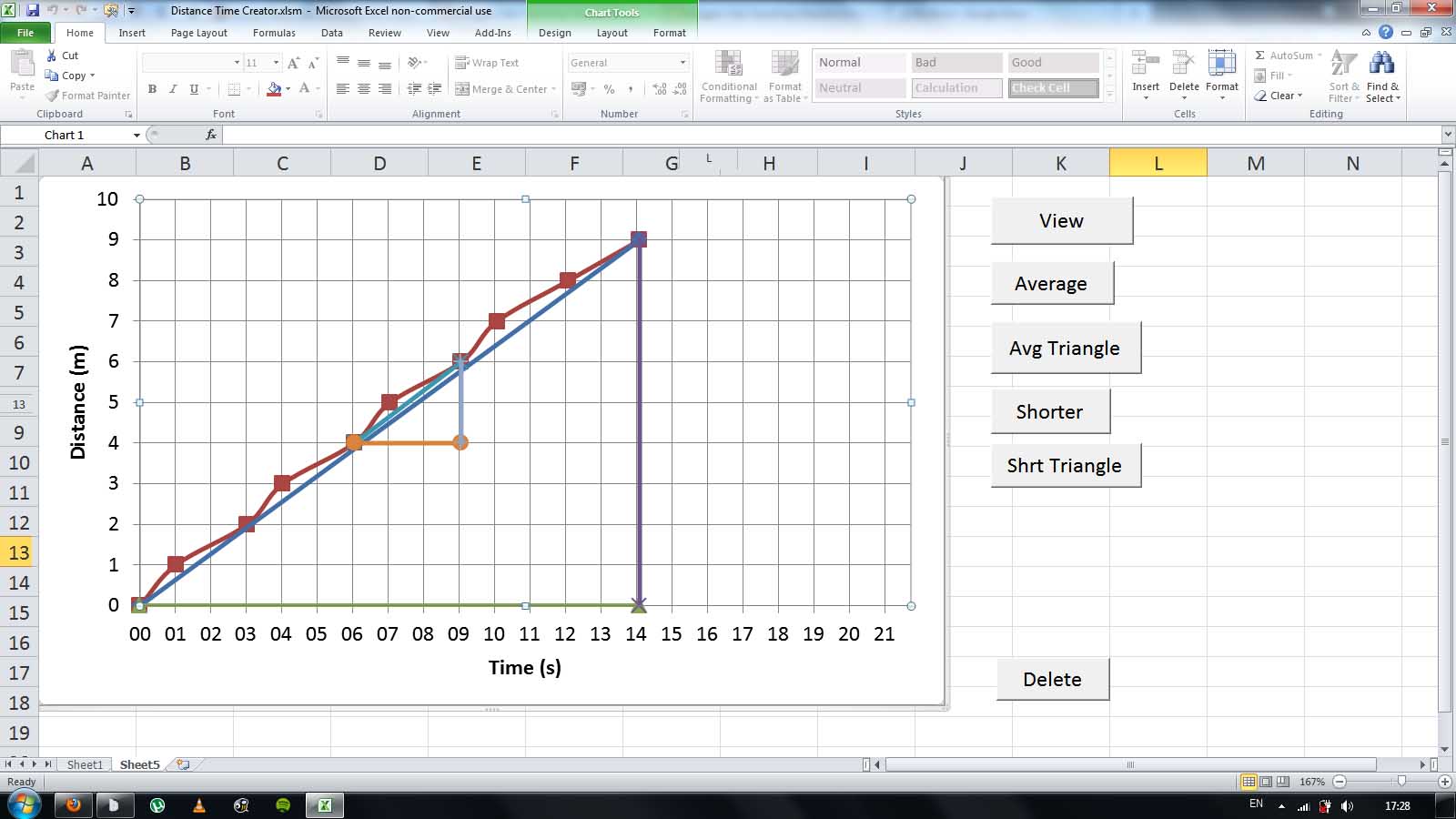Viewport: 1456px width, 819px height.
Task: Click the Insert Worksheet icon beside Sheet5
Action: tap(183, 764)
